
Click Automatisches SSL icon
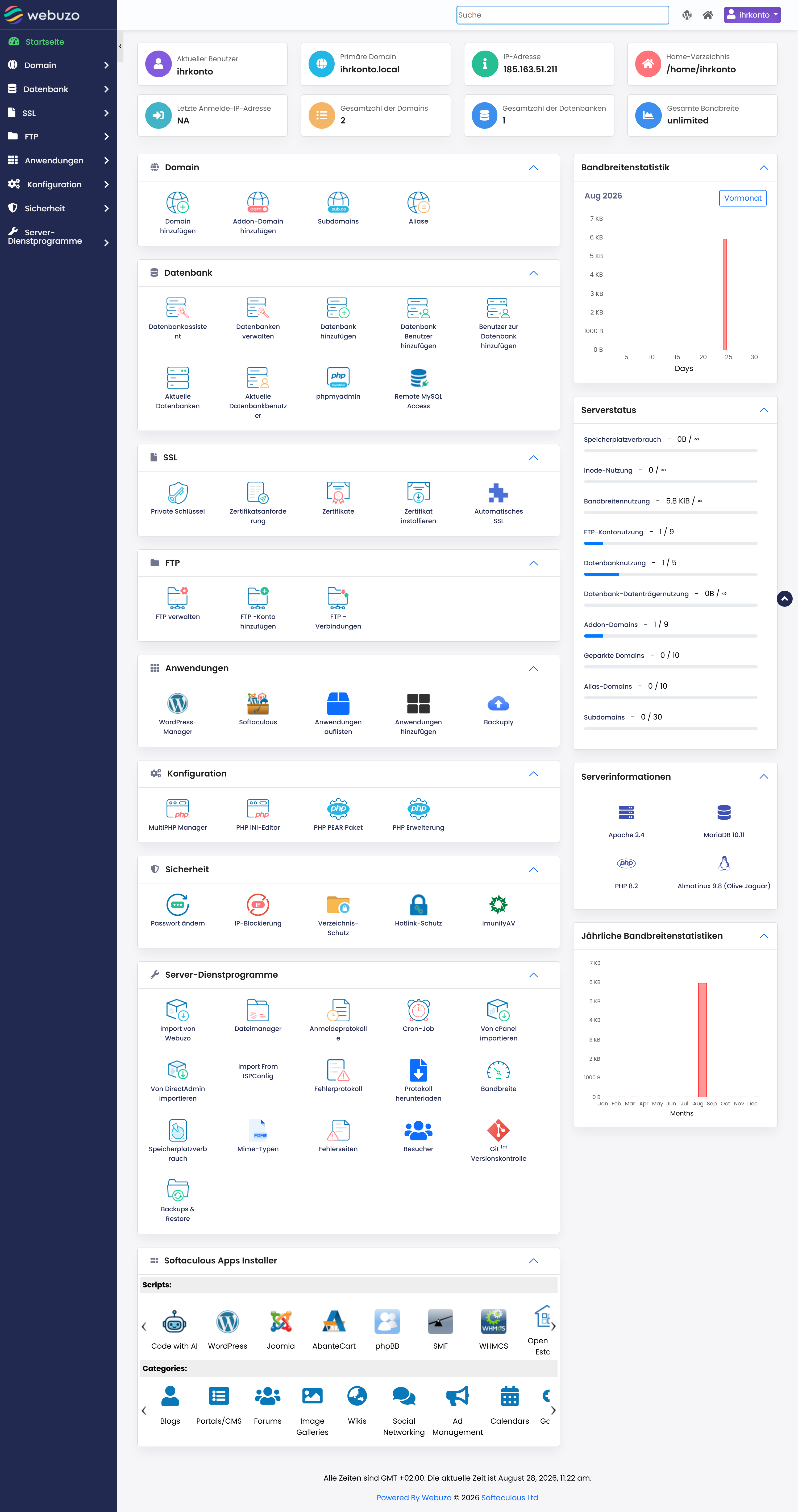498,493
